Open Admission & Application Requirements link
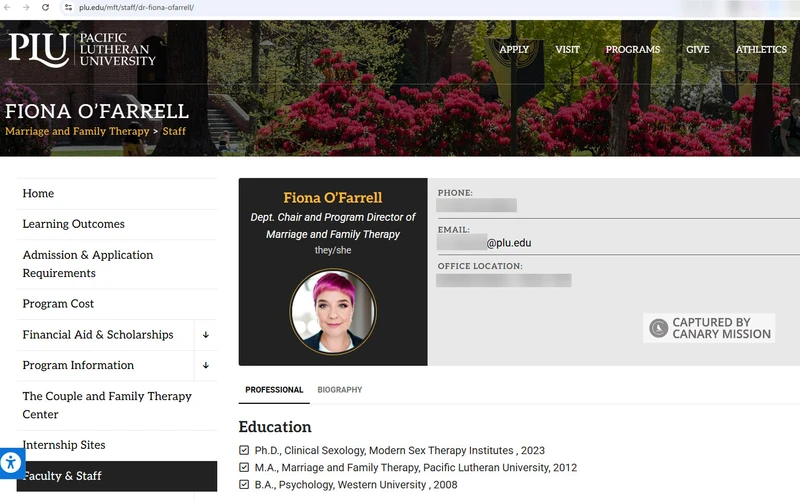 coord(88,264)
